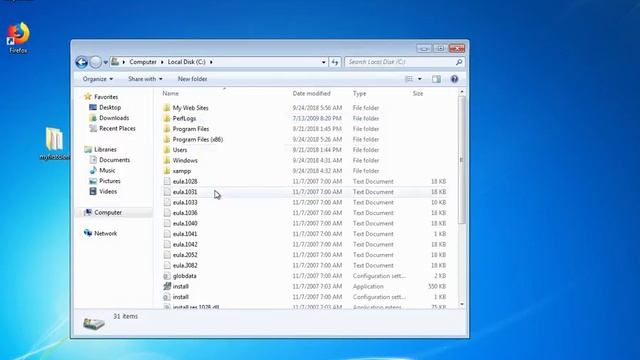Open Pictures library

pos(109,181)
